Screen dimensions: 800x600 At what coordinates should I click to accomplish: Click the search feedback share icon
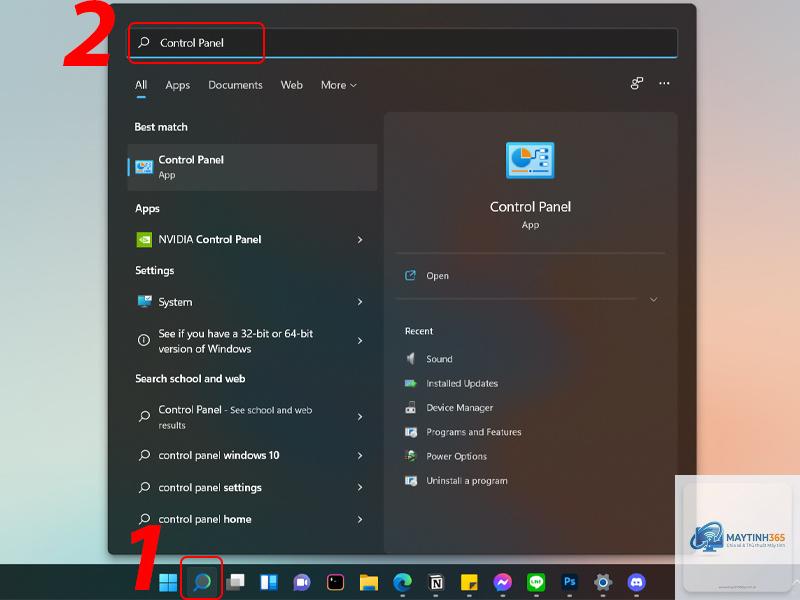tap(637, 83)
